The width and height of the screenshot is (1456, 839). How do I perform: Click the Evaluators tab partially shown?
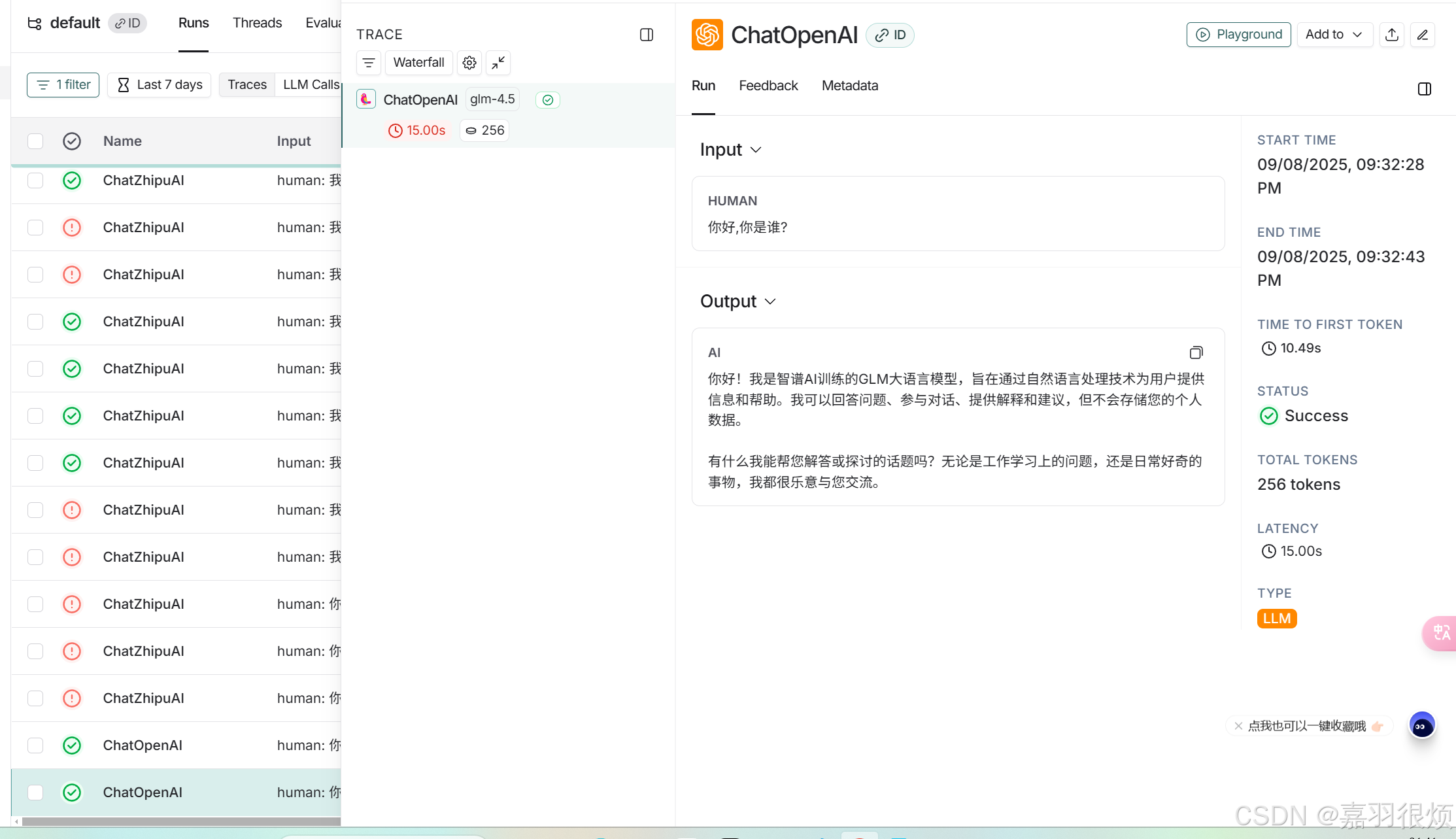click(323, 24)
